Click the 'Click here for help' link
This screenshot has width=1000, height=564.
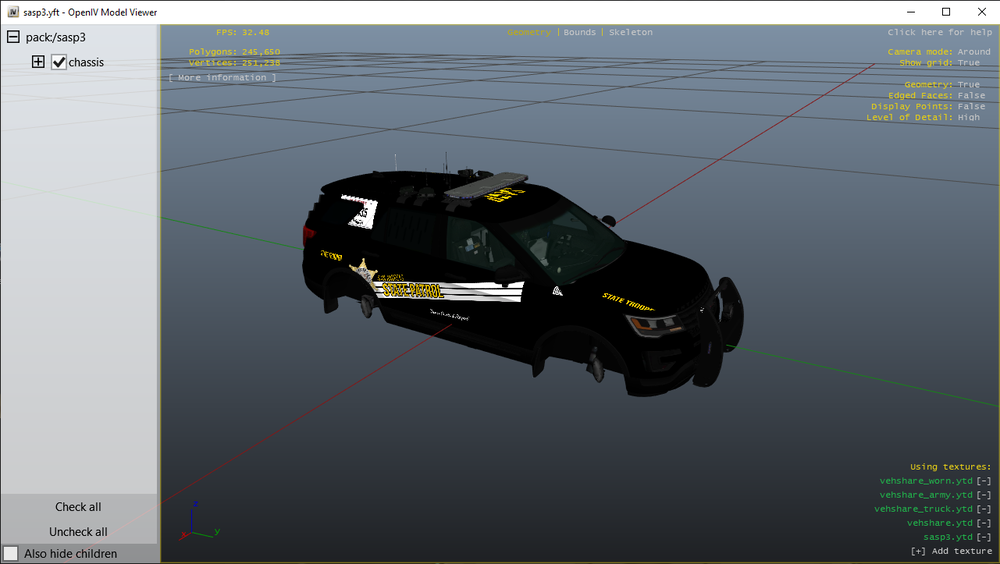coord(939,32)
